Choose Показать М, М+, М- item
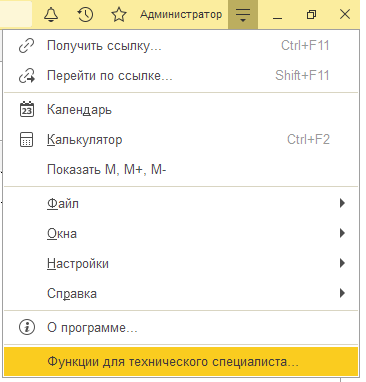366x382 pixels. pos(181,170)
